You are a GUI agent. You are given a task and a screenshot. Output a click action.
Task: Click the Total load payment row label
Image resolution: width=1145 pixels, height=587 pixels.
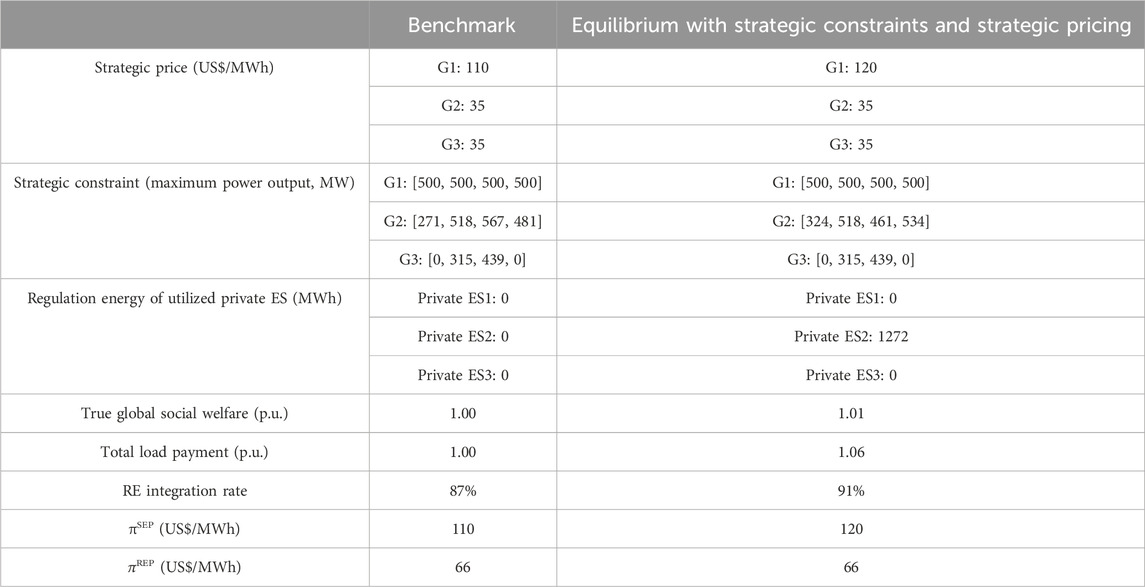click(x=184, y=452)
